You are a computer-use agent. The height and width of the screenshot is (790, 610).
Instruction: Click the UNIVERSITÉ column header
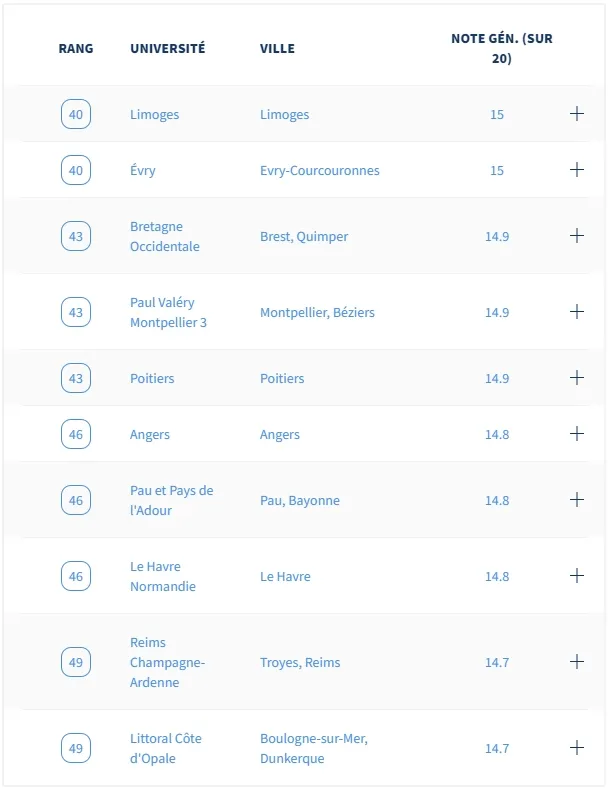click(168, 48)
